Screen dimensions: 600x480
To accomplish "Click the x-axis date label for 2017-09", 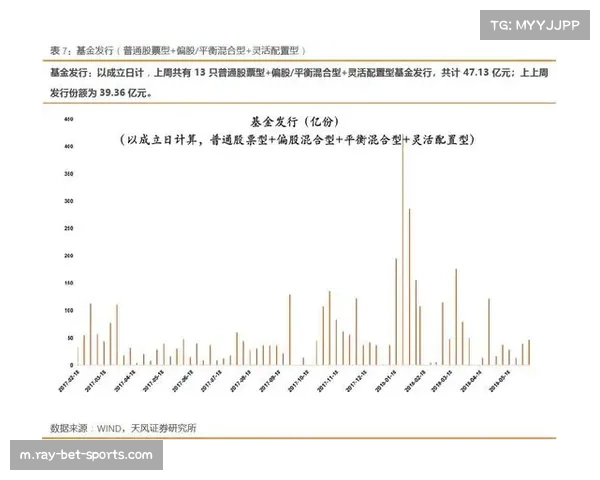I will 269,381.
